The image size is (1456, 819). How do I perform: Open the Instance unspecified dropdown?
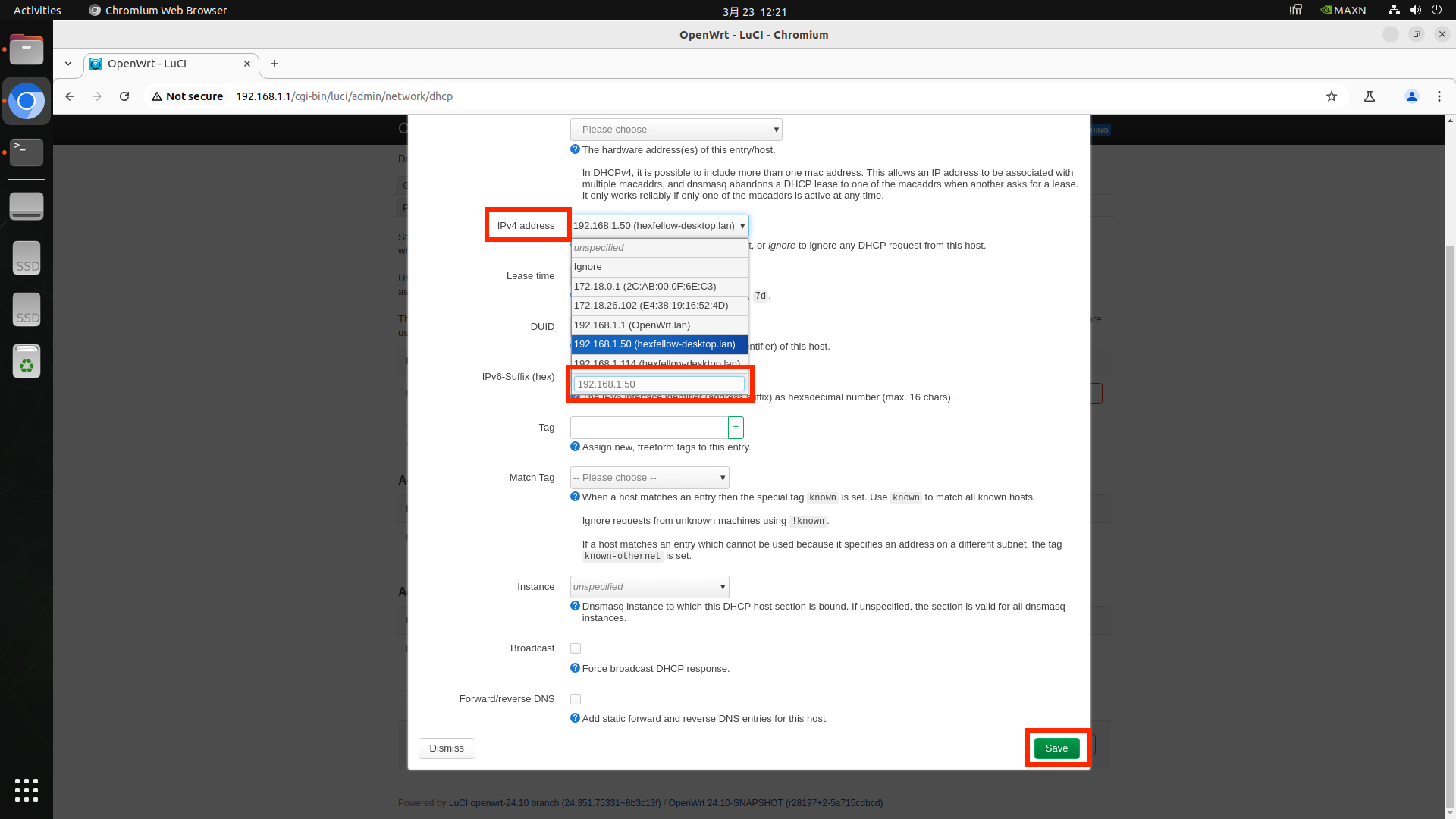pyautogui.click(x=649, y=587)
